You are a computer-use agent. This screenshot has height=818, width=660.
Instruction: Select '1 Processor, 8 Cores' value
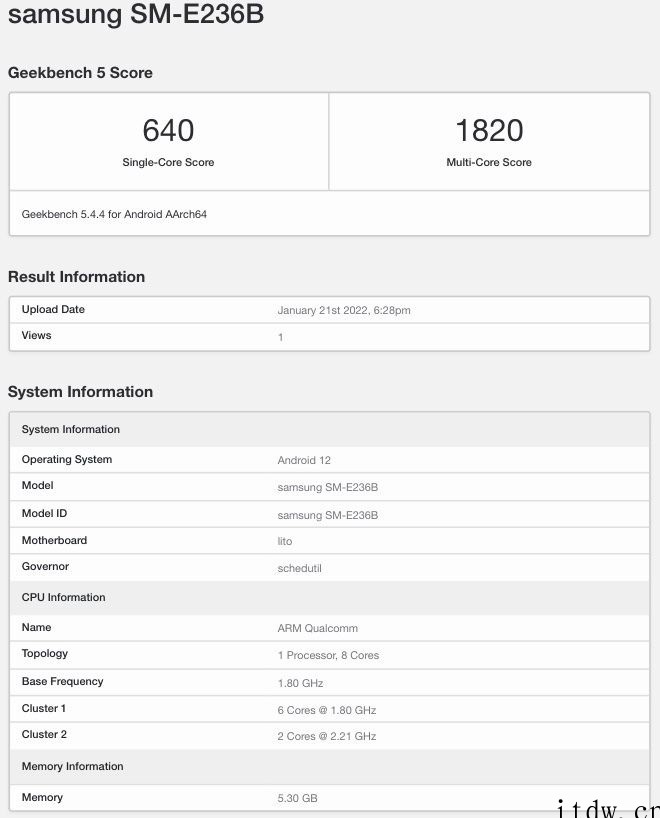click(x=328, y=656)
